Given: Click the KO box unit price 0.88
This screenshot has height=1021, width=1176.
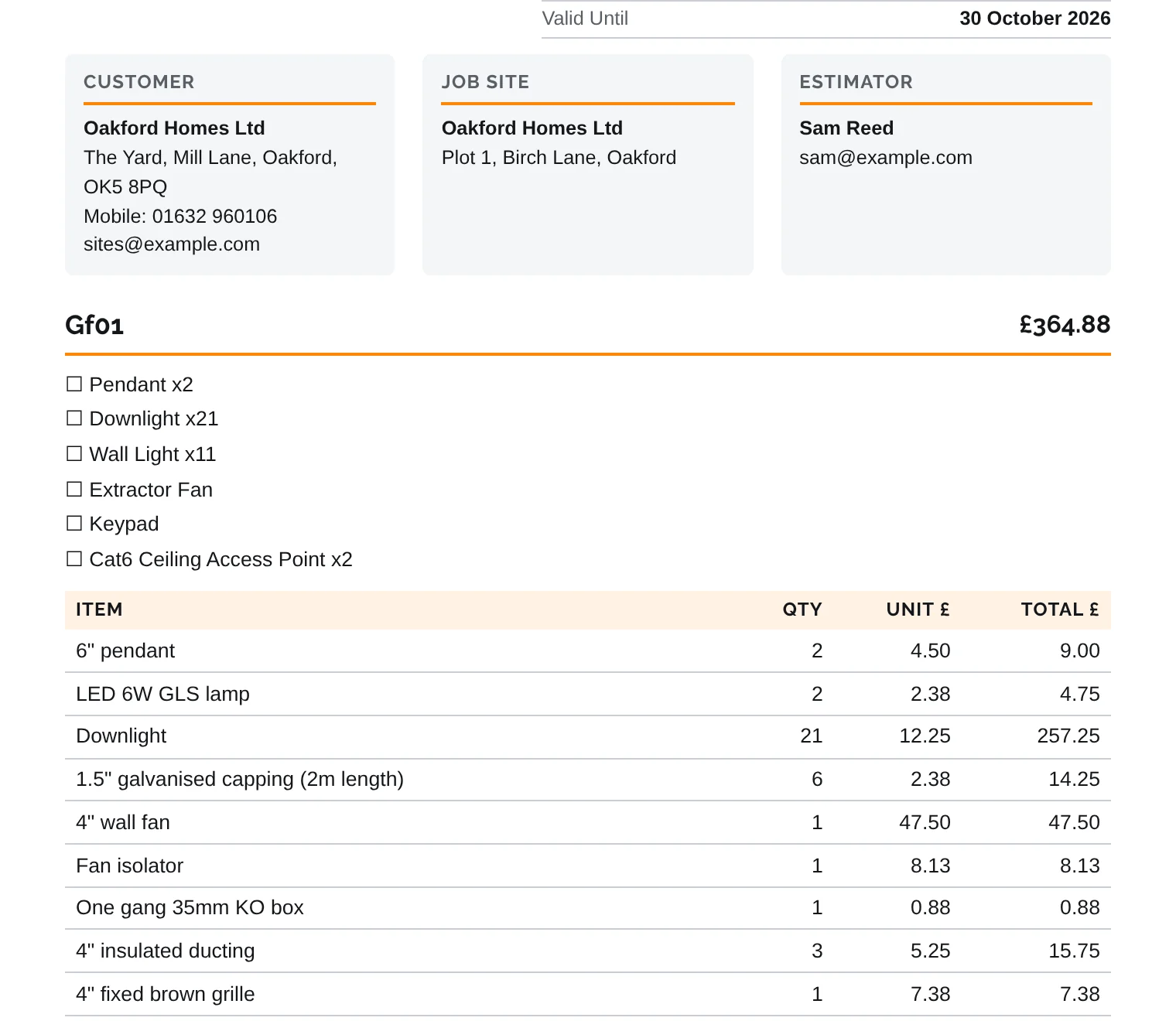Looking at the screenshot, I should coord(930,908).
